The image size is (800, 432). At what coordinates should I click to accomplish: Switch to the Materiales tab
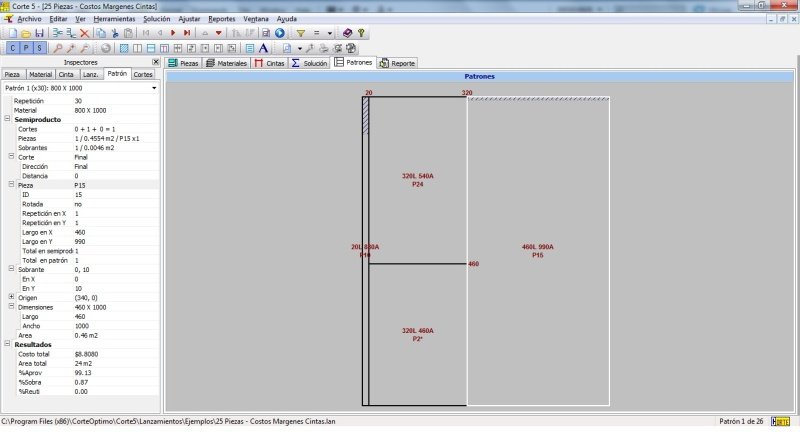coord(226,63)
